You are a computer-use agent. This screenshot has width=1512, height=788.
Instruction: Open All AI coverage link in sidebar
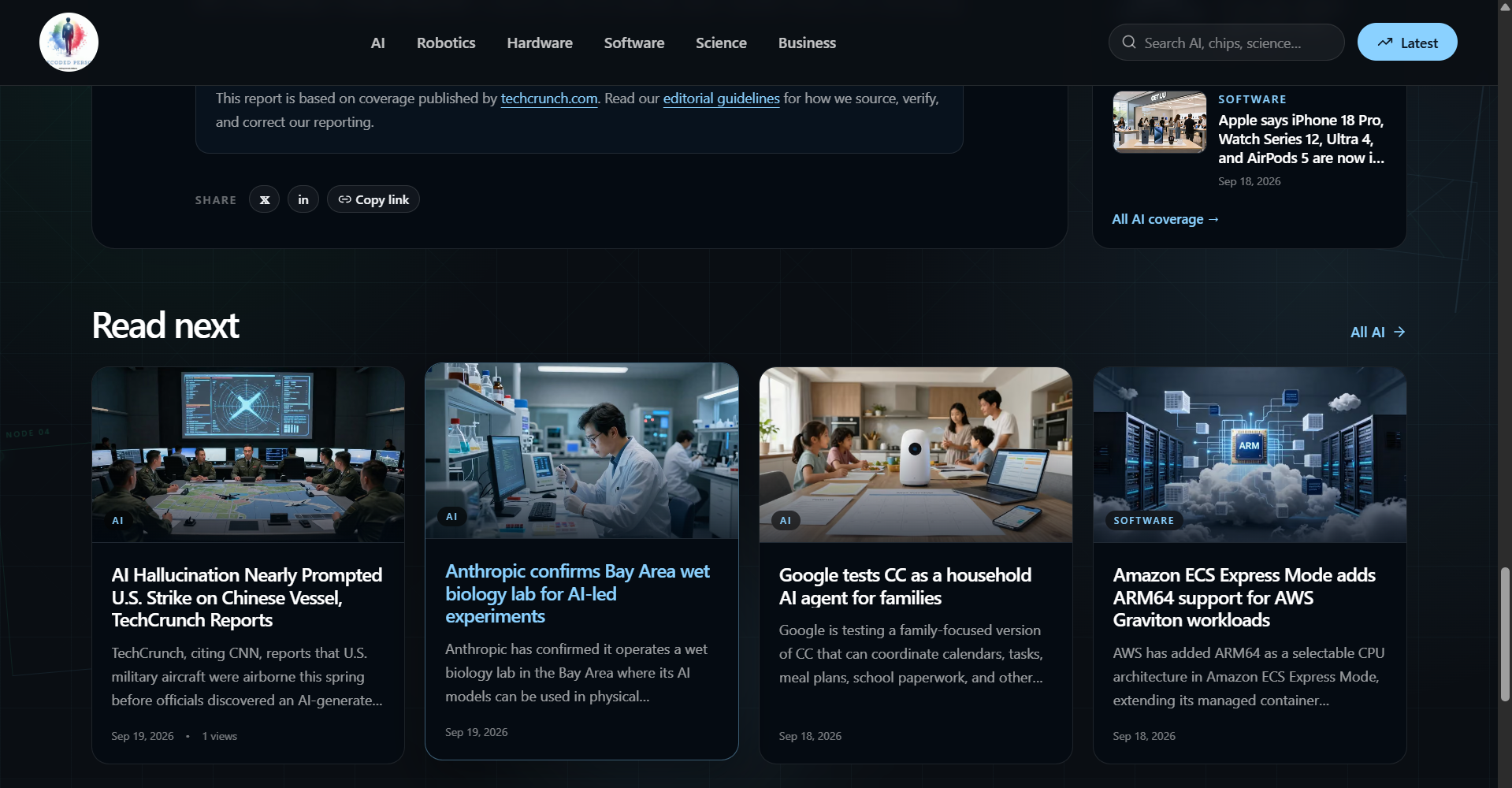[x=1165, y=219]
